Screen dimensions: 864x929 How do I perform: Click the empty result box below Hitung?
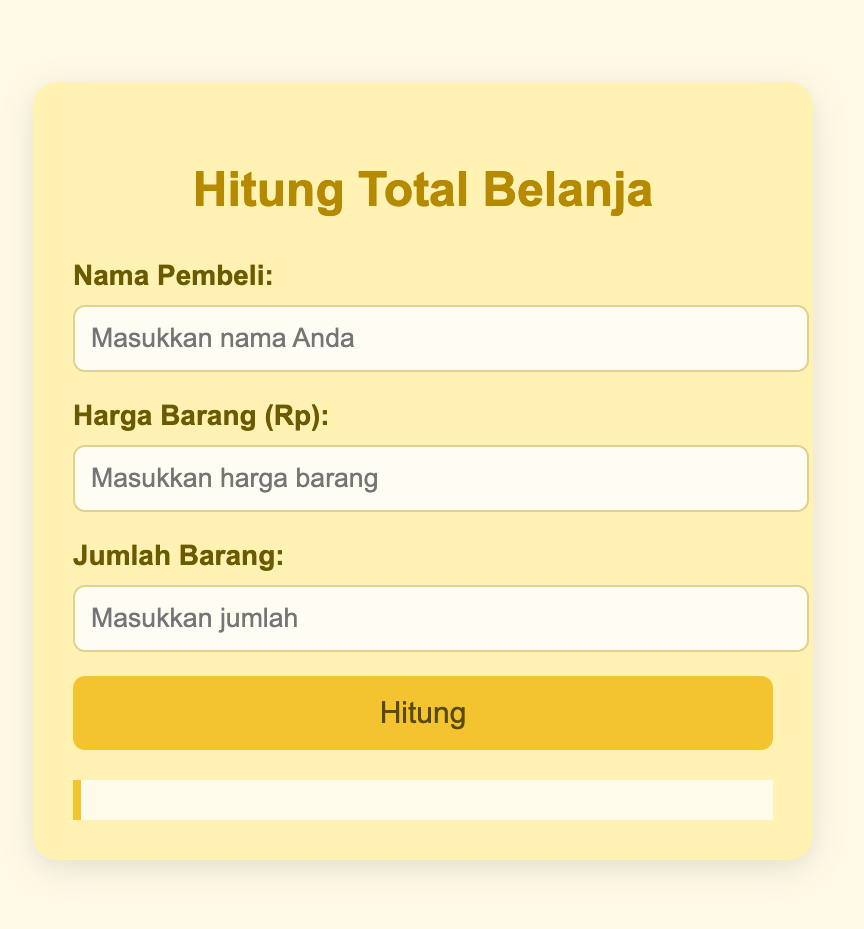[x=423, y=800]
